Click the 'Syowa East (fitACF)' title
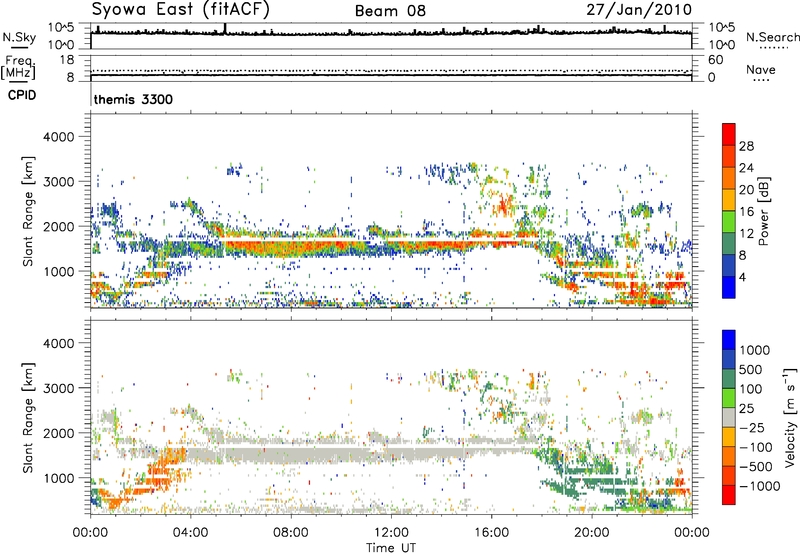Viewport: 800px width, 554px height. pos(180,9)
